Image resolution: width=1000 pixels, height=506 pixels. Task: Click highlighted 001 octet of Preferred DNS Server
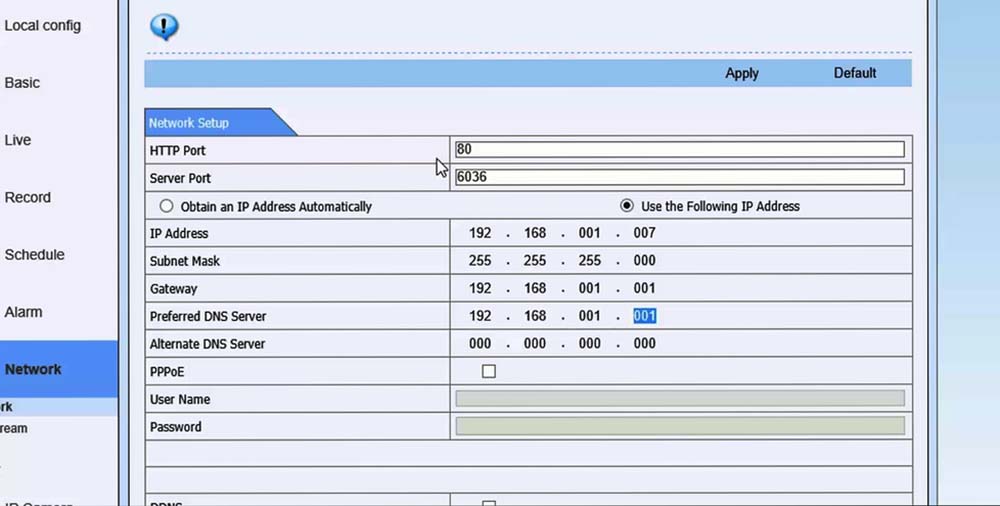(x=644, y=316)
